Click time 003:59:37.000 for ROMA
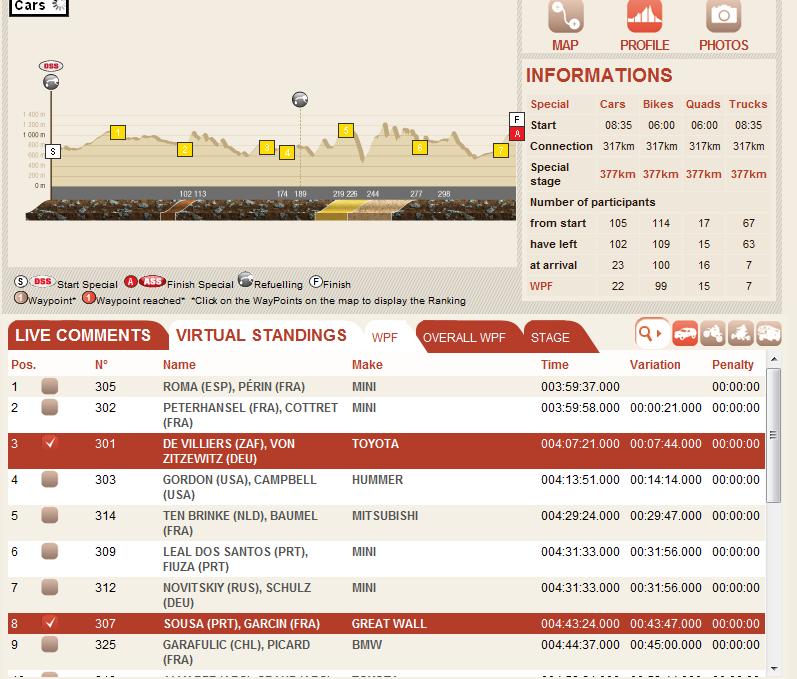 point(580,387)
